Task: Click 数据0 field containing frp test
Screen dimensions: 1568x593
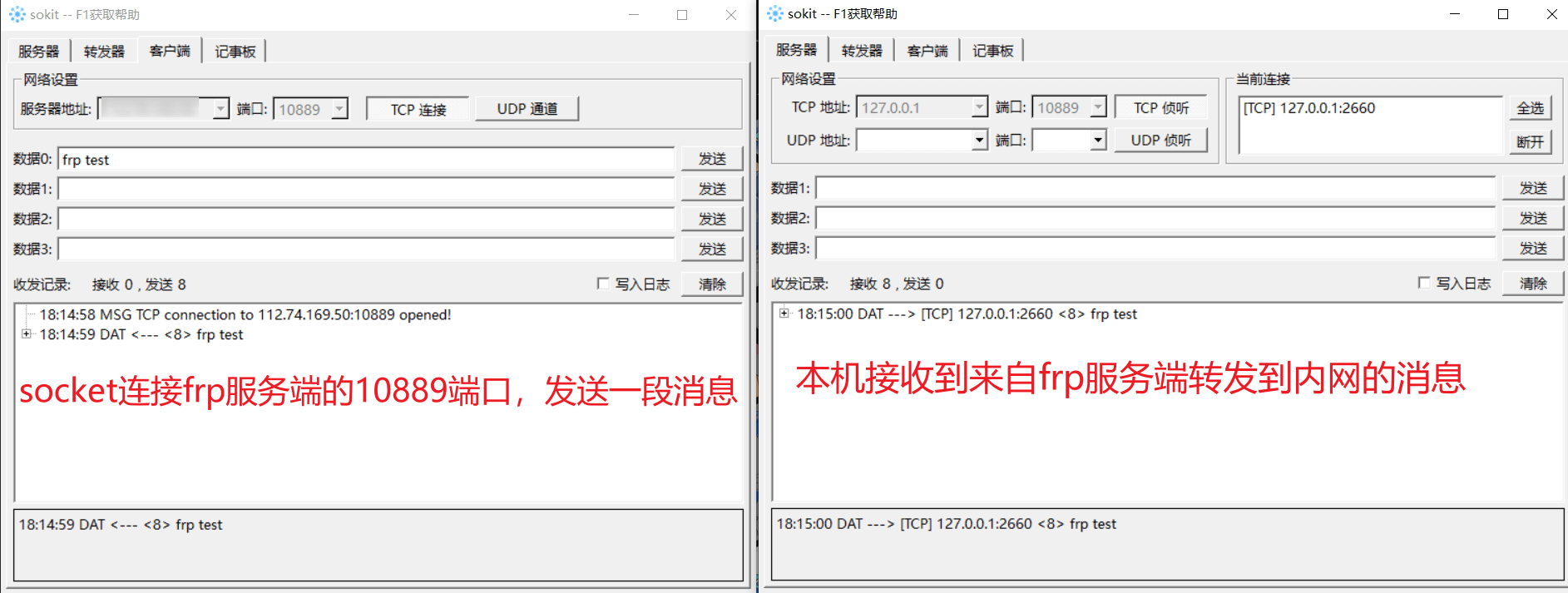Action: point(366,159)
